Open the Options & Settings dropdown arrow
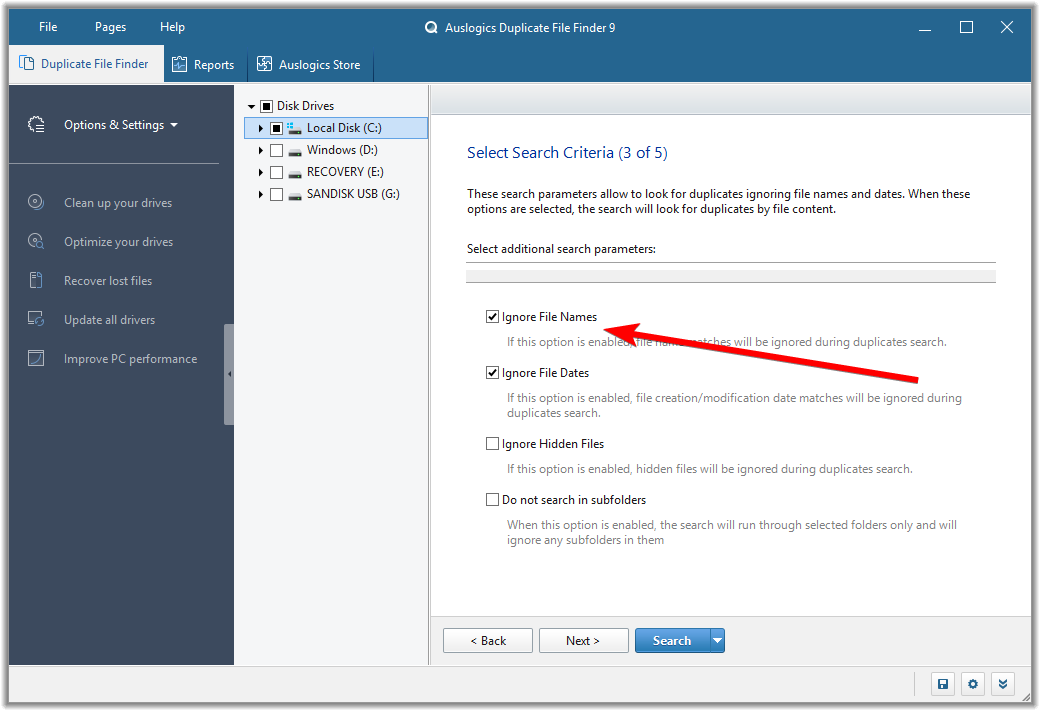 click(x=174, y=125)
